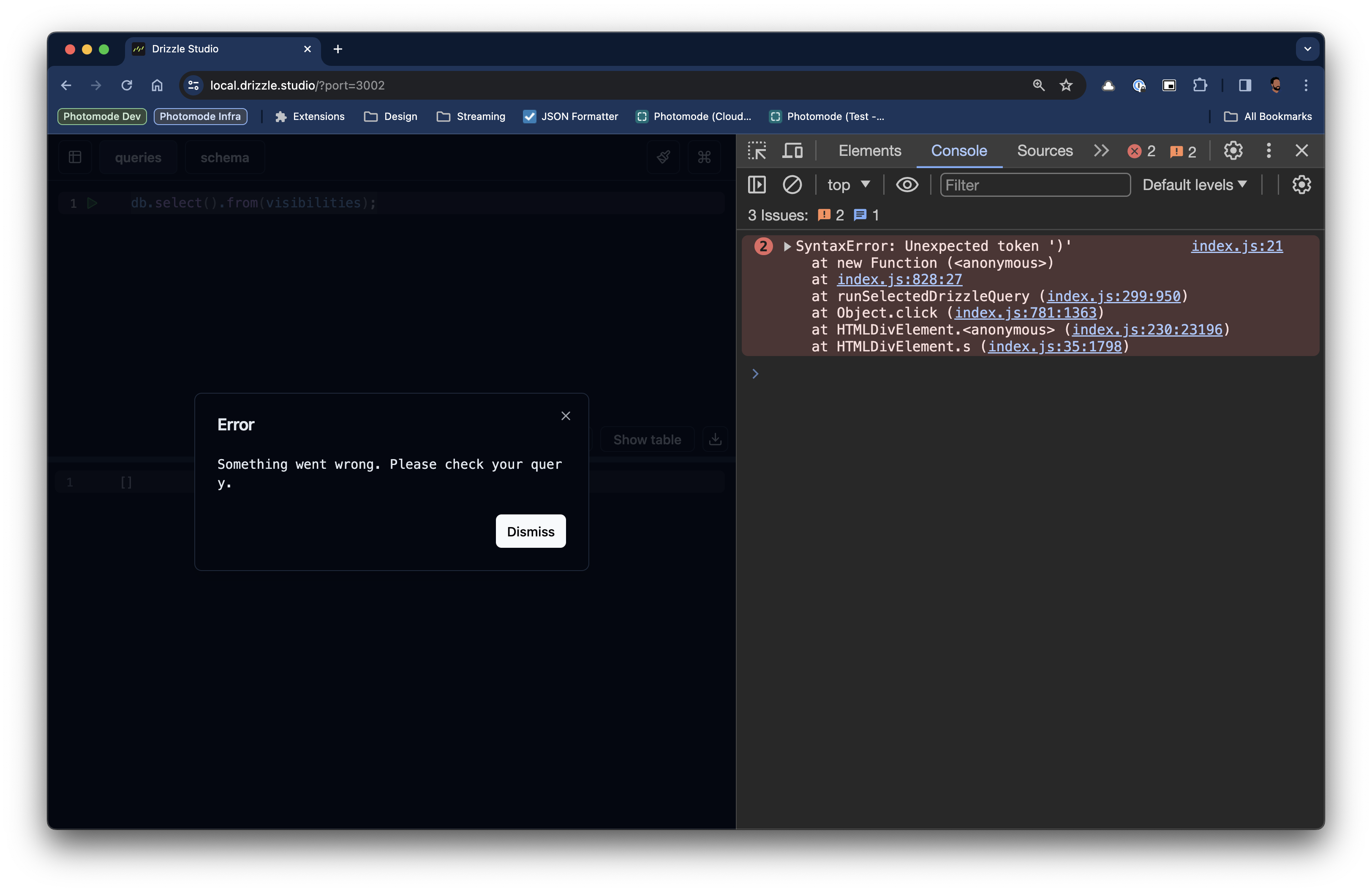Click the Dismiss button

pos(531,531)
